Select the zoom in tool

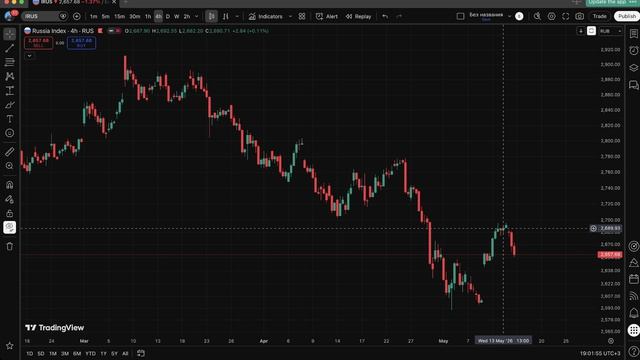10,166
